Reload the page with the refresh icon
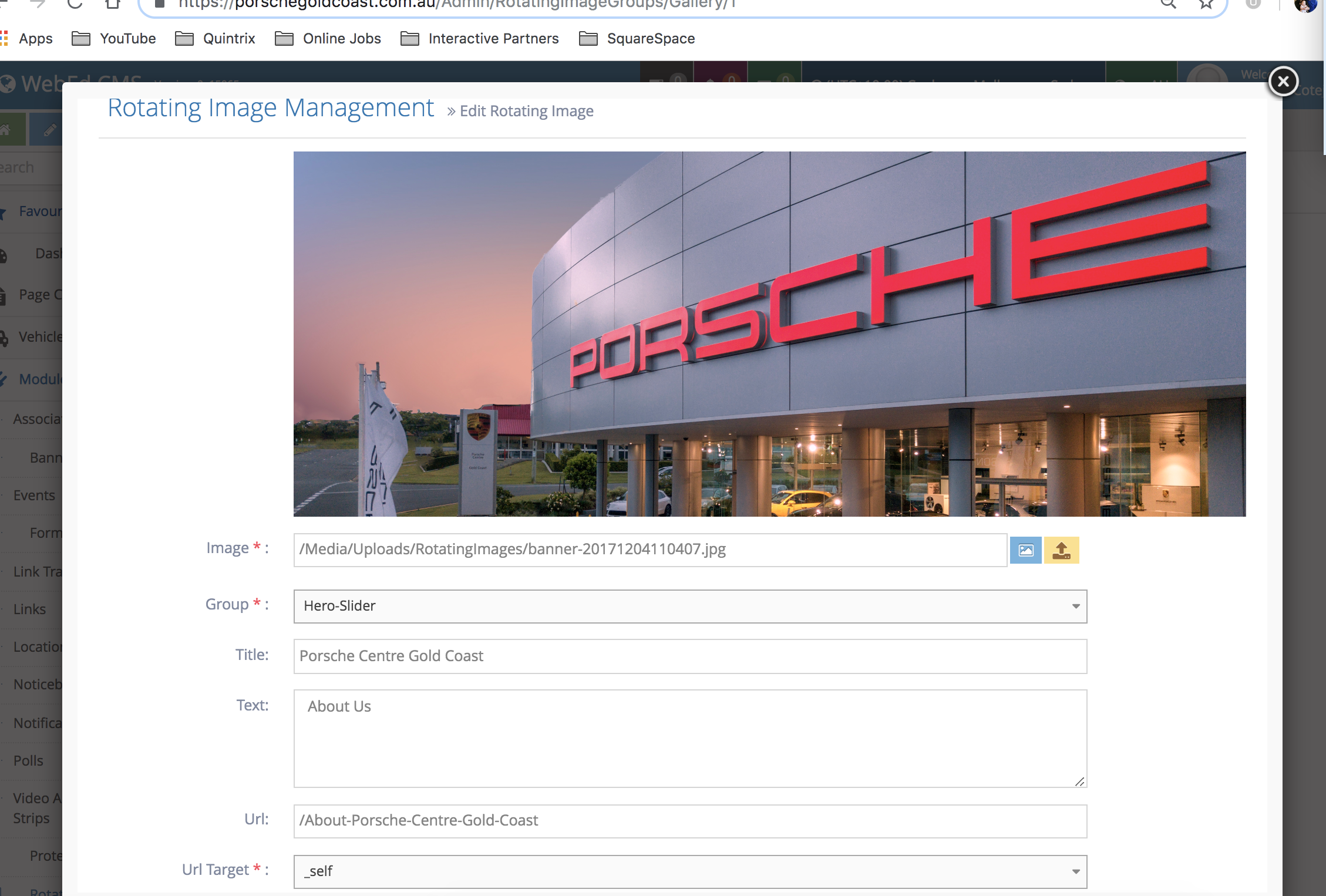Image resolution: width=1326 pixels, height=896 pixels. click(75, 4)
